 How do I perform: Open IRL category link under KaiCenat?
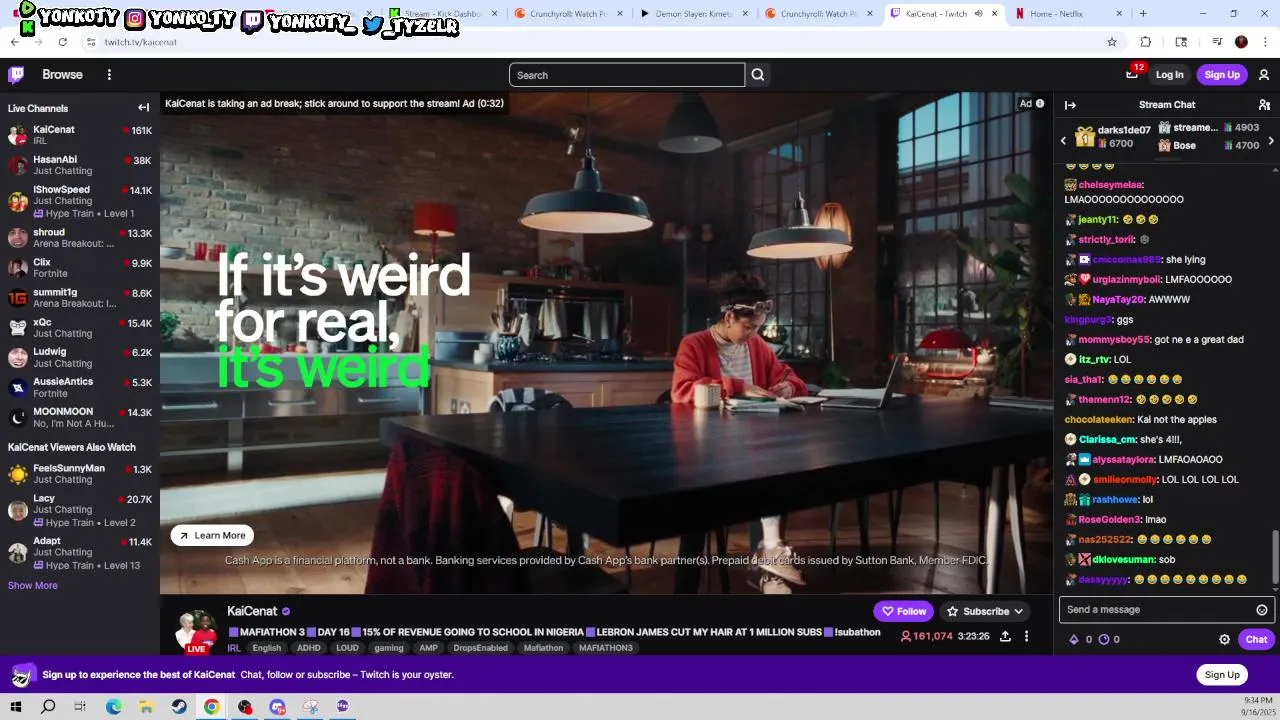coord(234,648)
